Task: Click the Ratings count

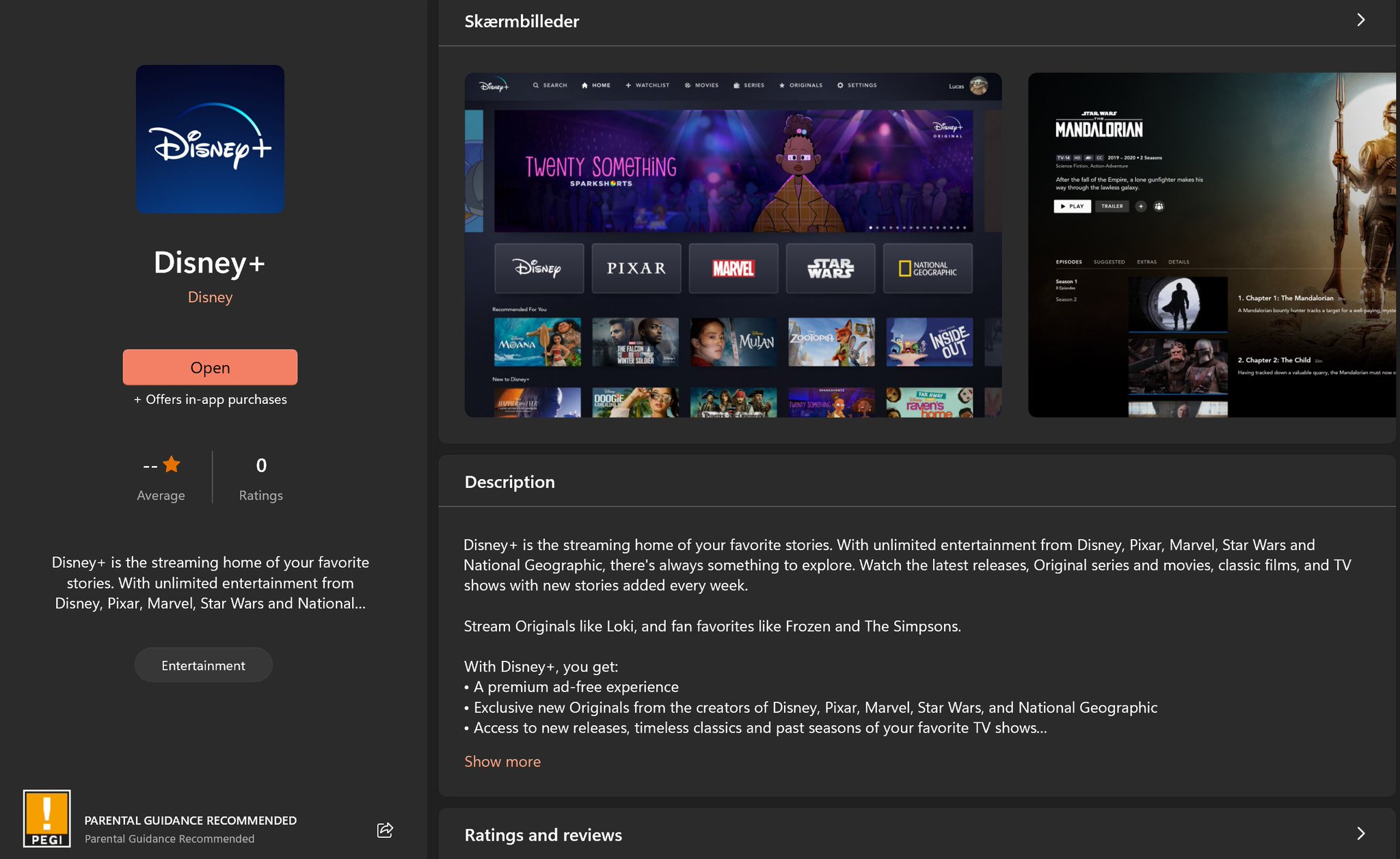Action: [x=260, y=465]
